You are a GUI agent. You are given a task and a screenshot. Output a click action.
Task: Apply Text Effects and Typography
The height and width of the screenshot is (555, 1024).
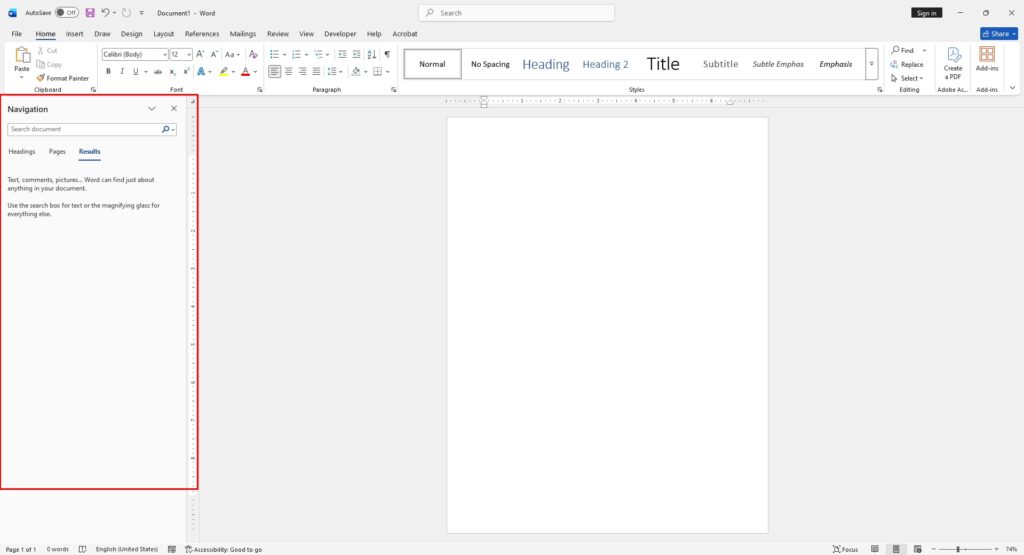point(201,72)
